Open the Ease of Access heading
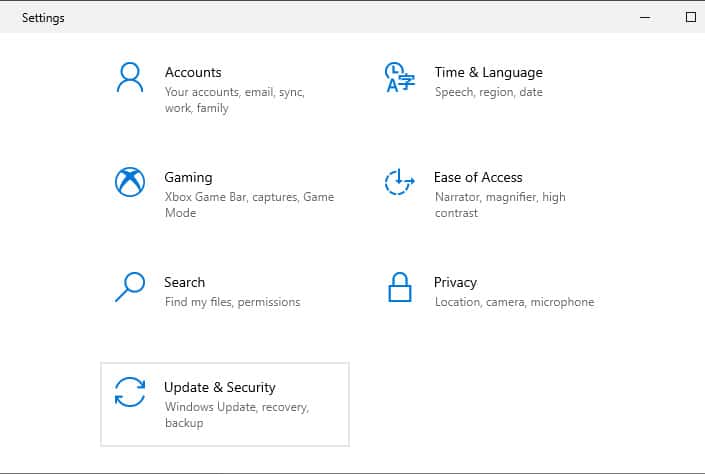Image resolution: width=705 pixels, height=474 pixels. click(x=478, y=178)
